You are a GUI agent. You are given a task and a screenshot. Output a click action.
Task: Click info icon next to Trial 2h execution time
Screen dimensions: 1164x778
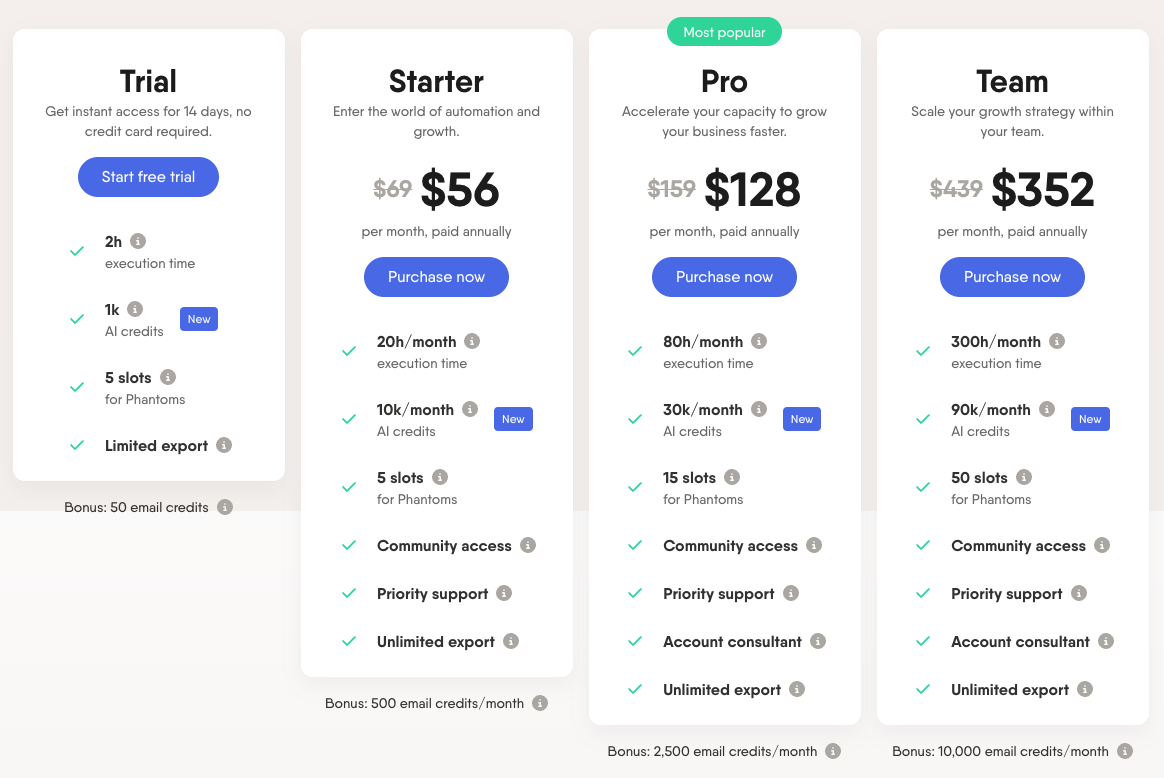pos(138,241)
